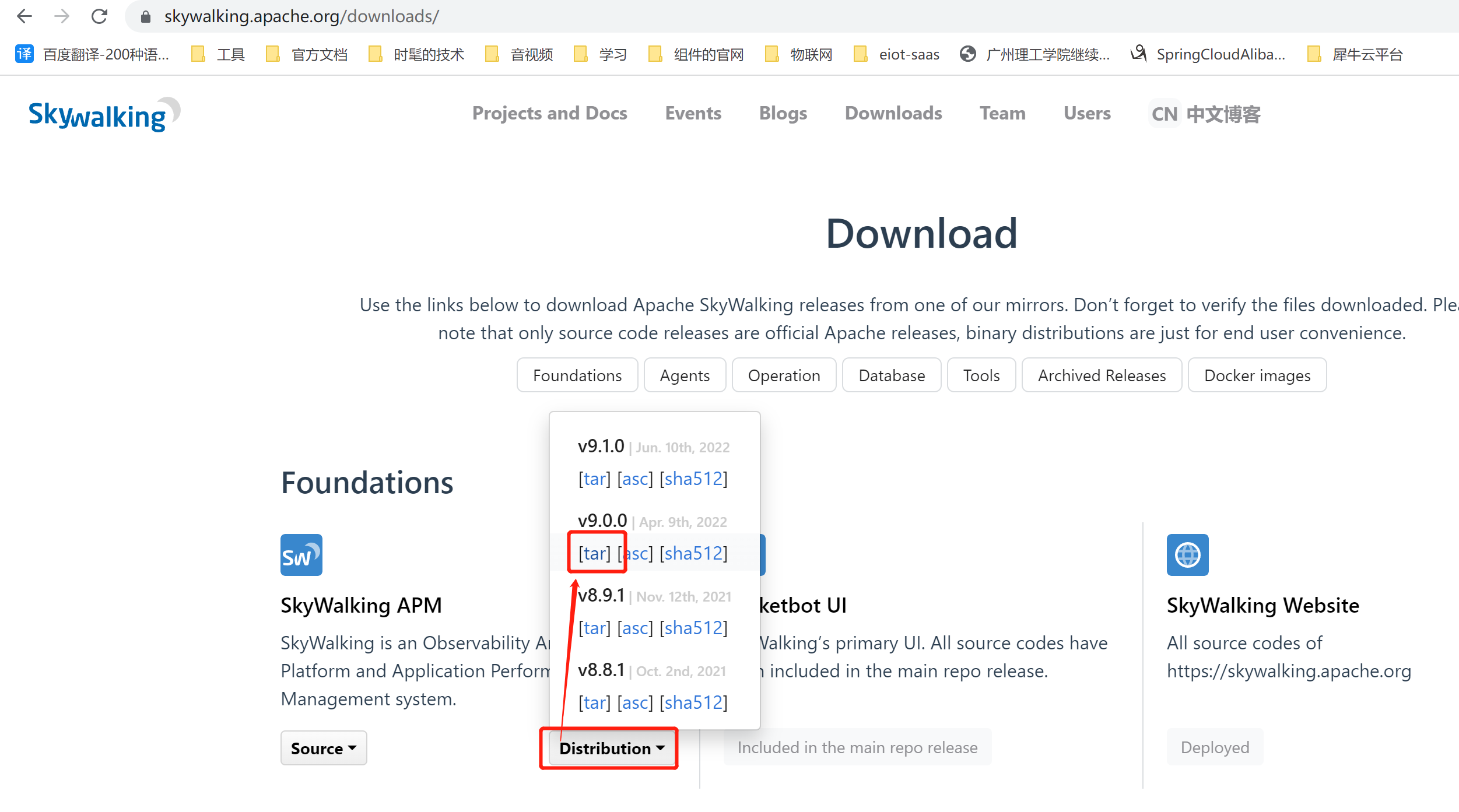Viewport: 1459px width, 812px height.
Task: Click the SkyWalking Website globe icon
Action: coord(1187,555)
